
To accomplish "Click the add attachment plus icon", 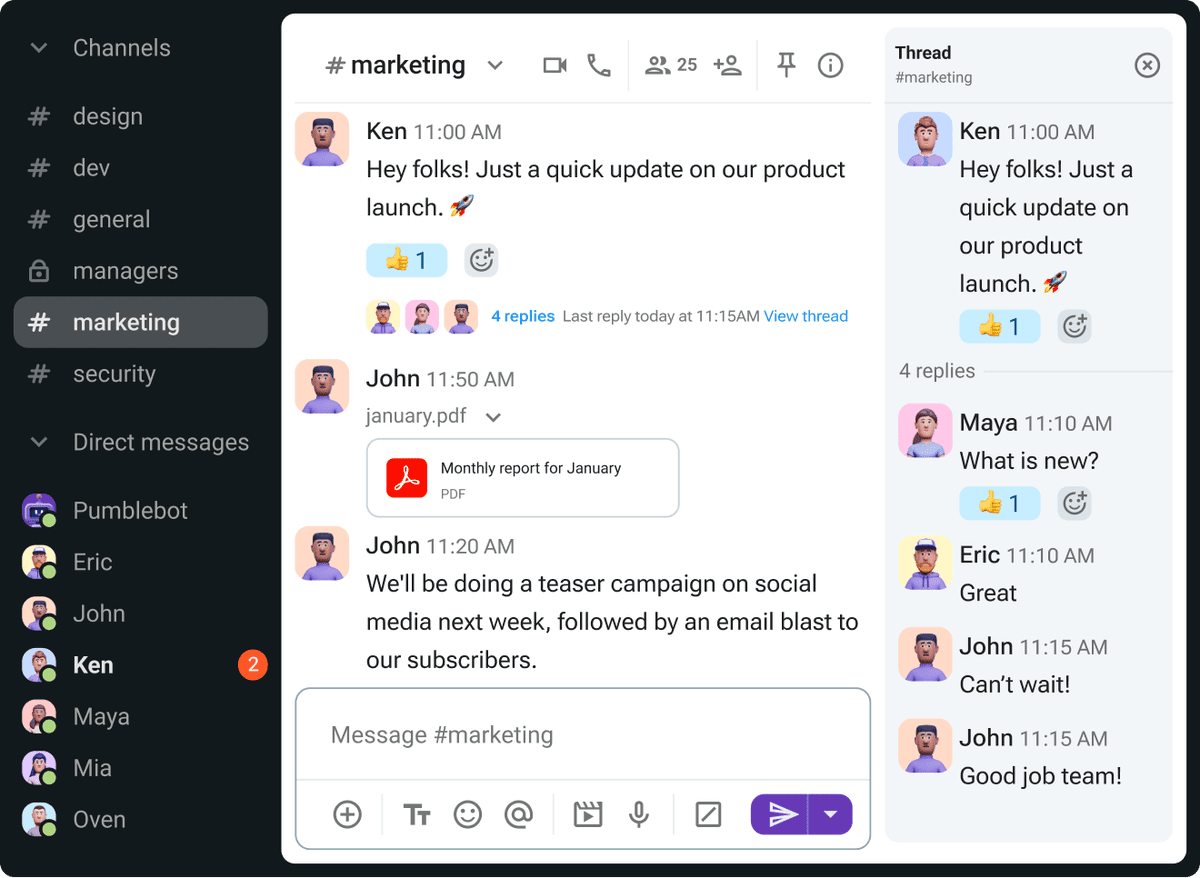I will 347,815.
